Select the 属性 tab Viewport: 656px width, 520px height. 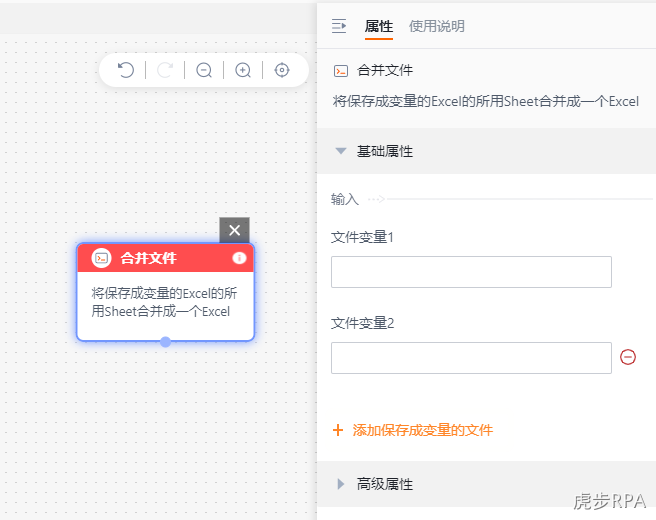(x=379, y=26)
